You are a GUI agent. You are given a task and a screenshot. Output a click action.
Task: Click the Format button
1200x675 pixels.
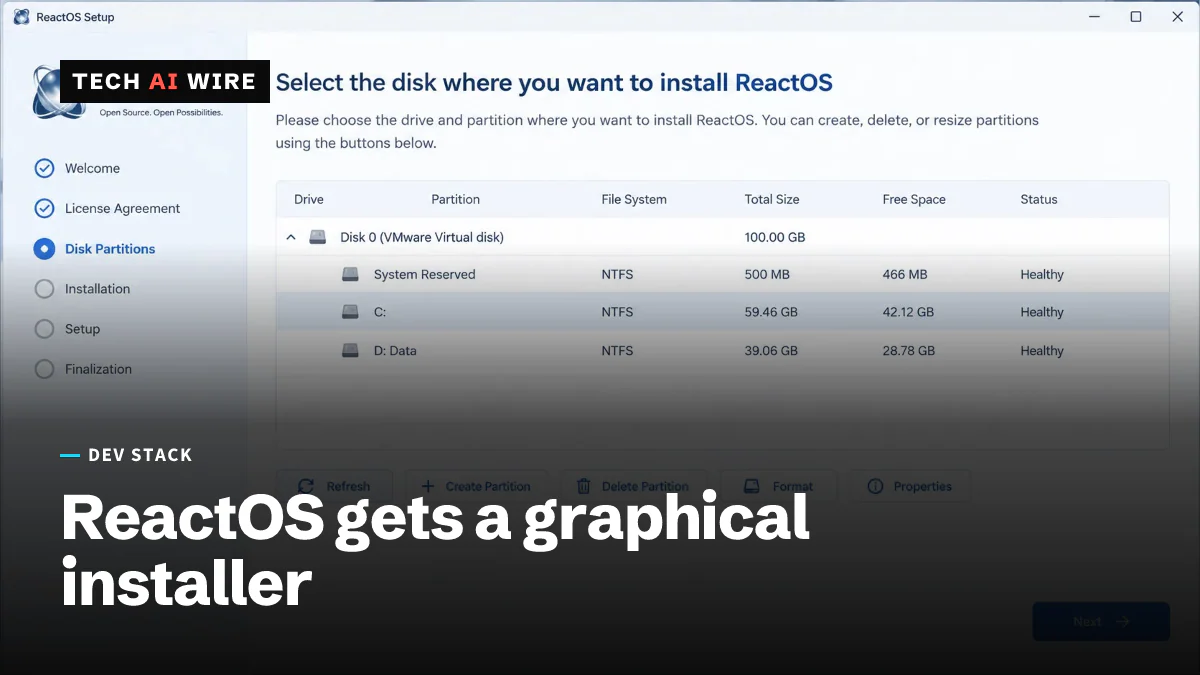point(779,487)
